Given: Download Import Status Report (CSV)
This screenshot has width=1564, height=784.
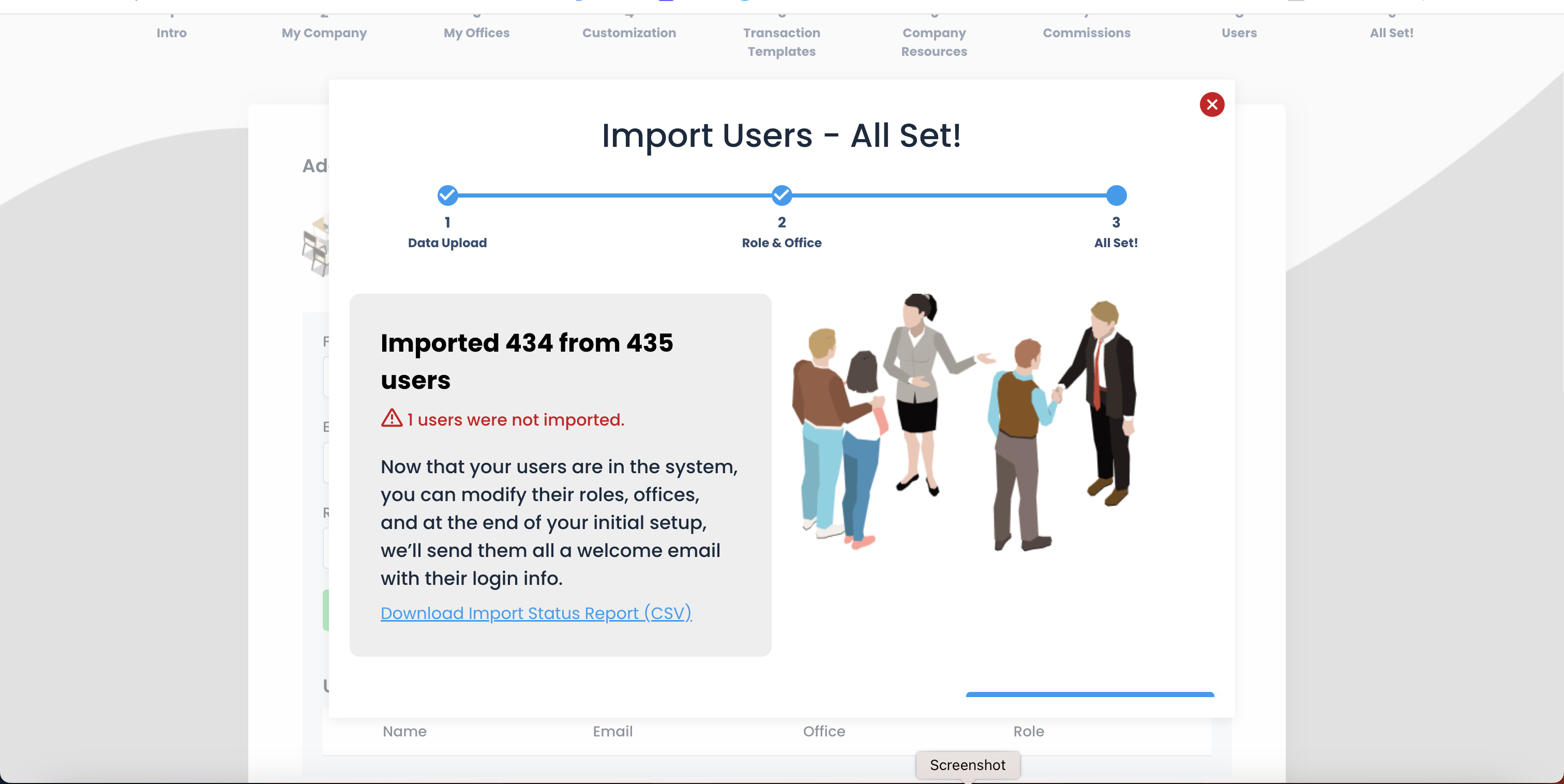Looking at the screenshot, I should coord(536,613).
